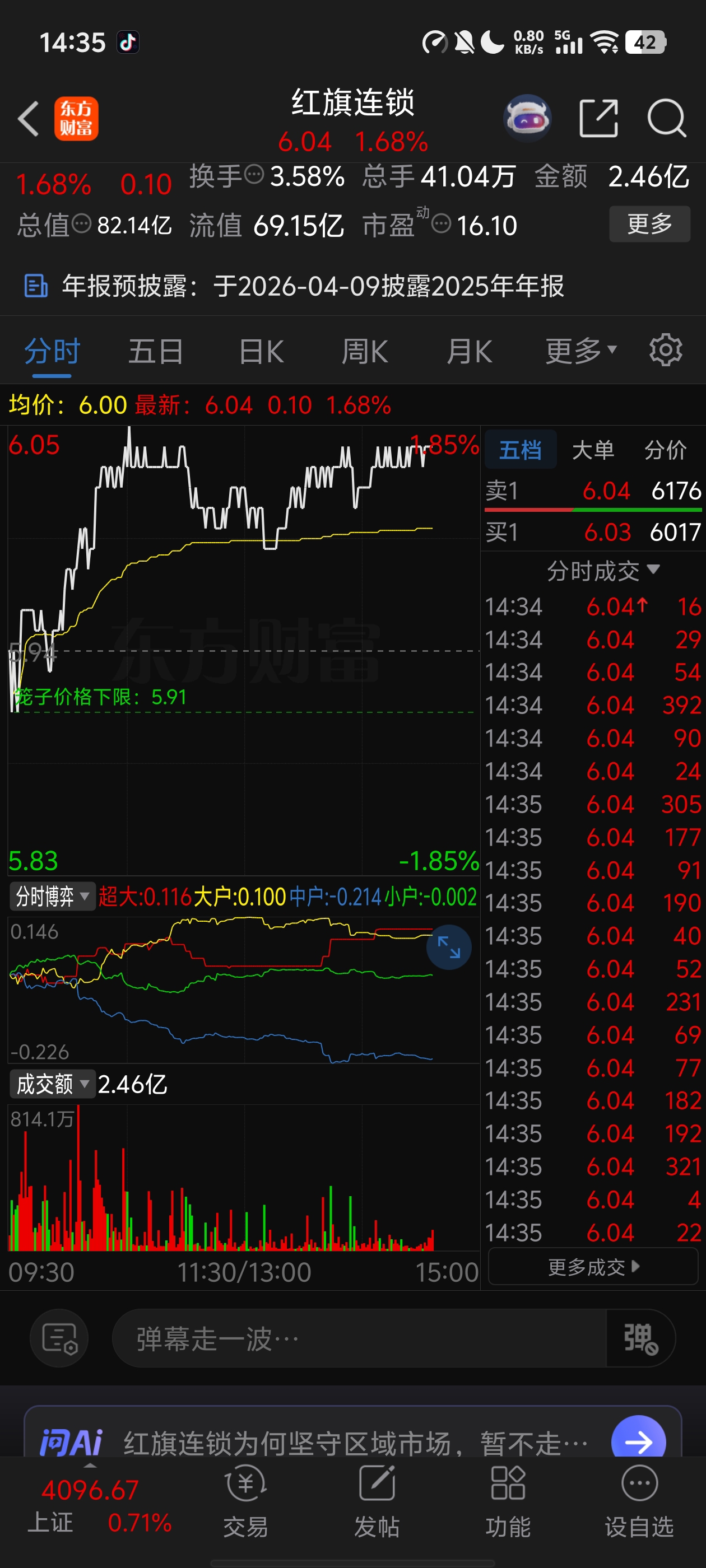Viewport: 706px width, 1568px height.
Task: Switch to the 五日 tab
Action: 156,351
